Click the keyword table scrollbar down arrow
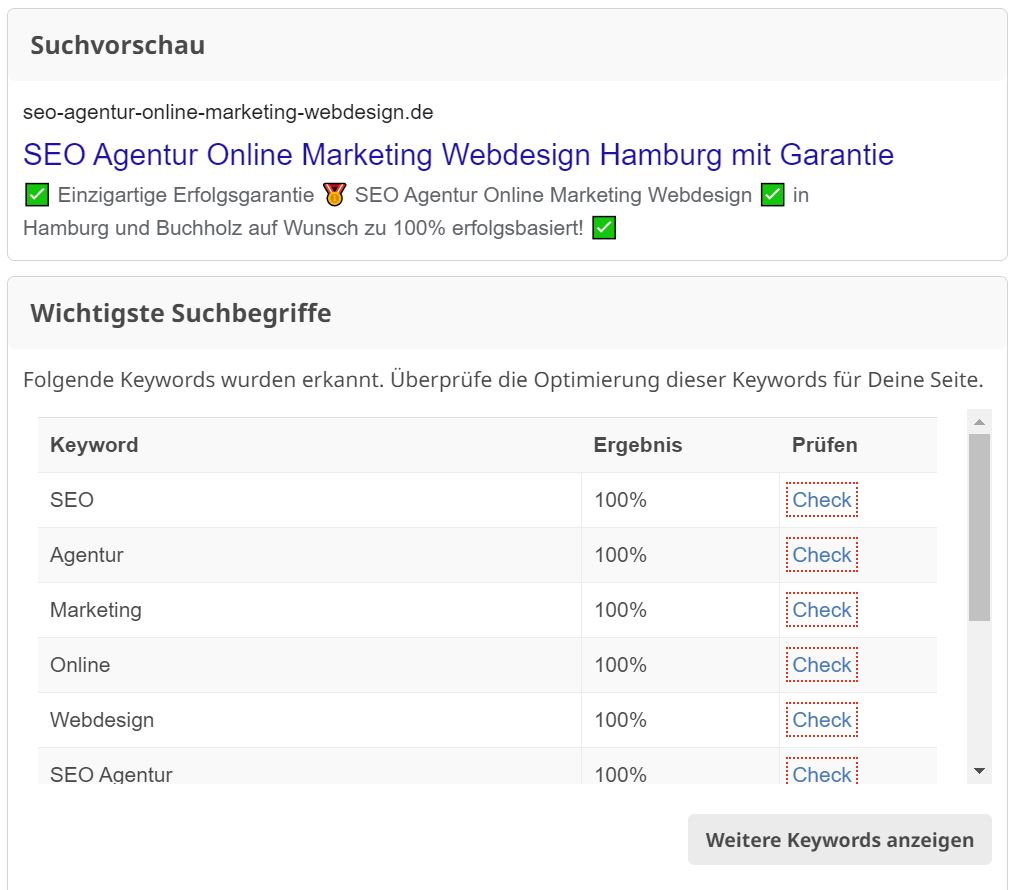Viewport: 1022px width, 890px height. point(979,771)
